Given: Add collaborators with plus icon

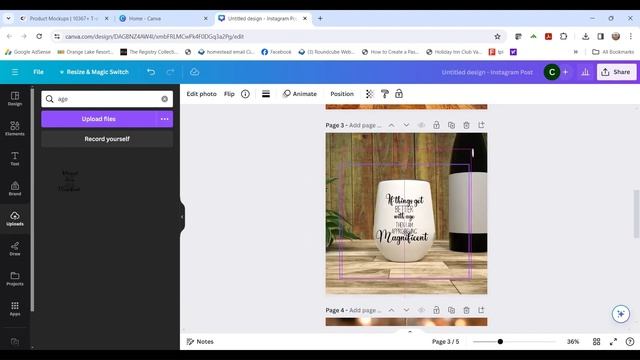Looking at the screenshot, I should tap(565, 72).
